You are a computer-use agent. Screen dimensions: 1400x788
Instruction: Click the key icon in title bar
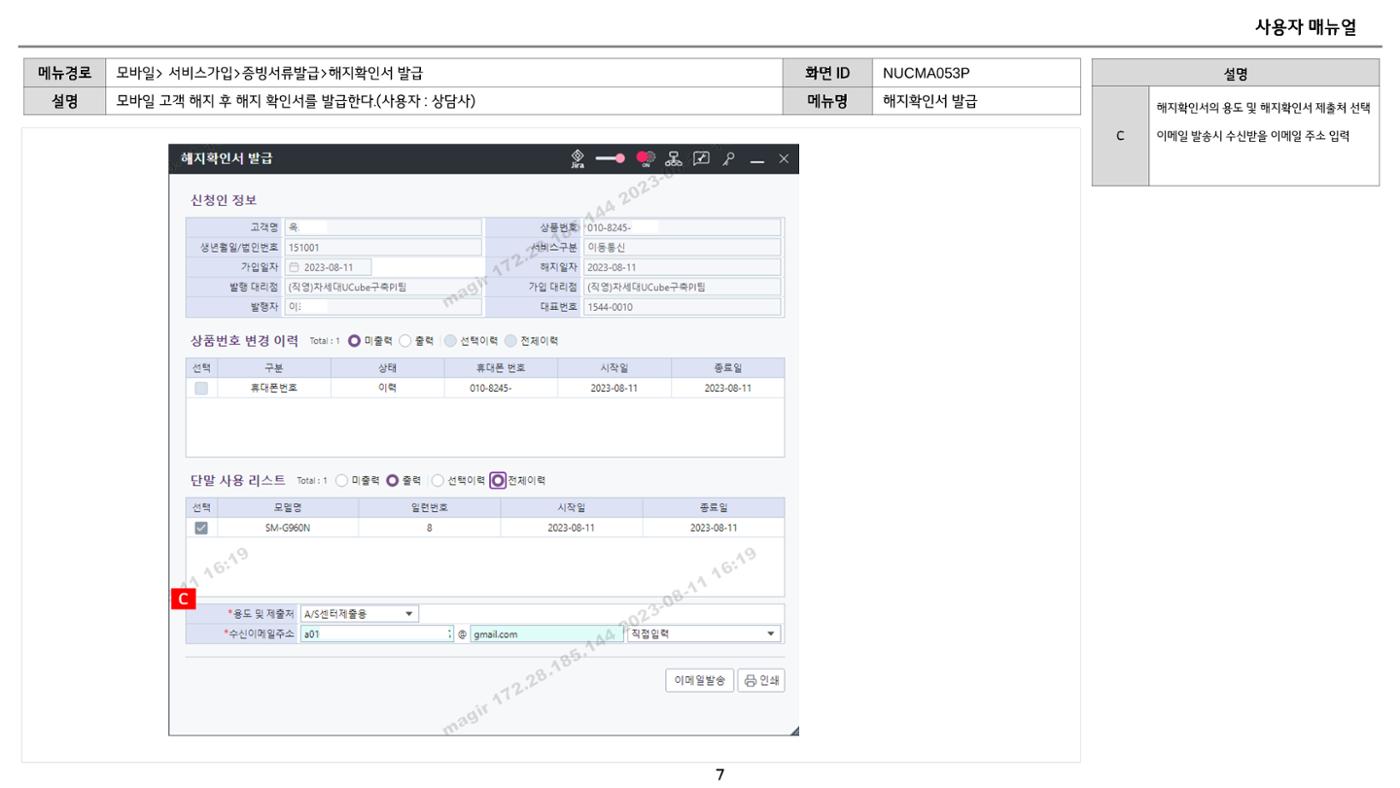(x=729, y=158)
